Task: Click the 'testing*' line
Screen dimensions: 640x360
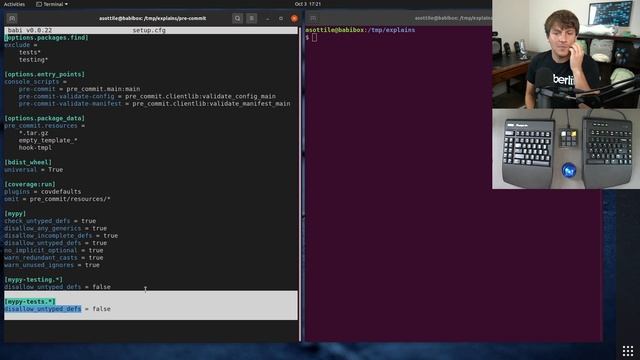Action: (x=33, y=60)
